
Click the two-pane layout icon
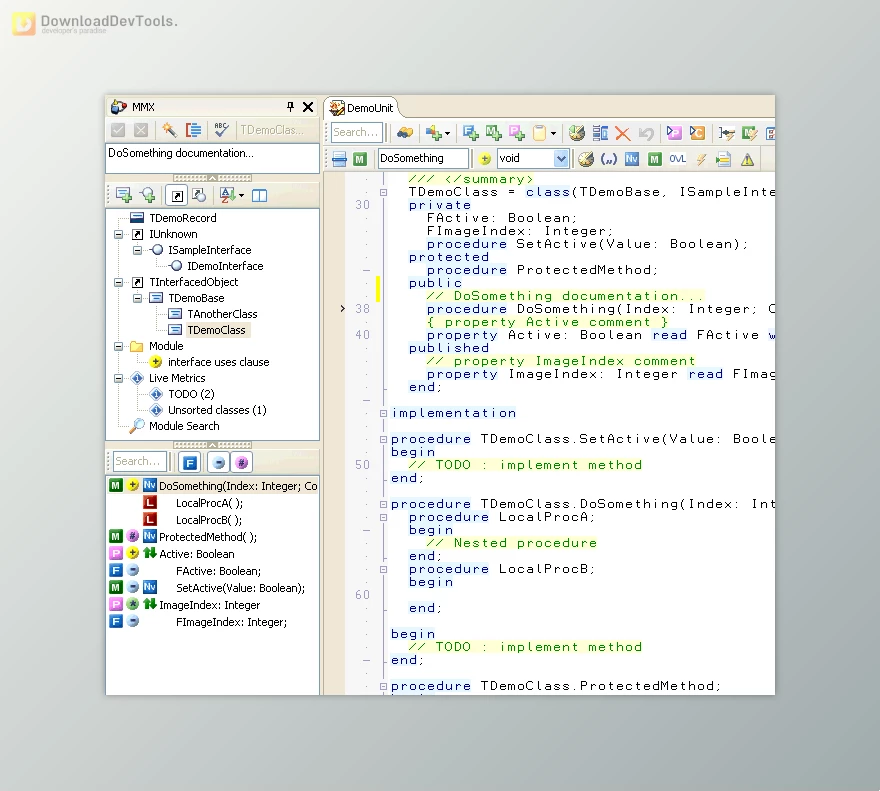[259, 195]
